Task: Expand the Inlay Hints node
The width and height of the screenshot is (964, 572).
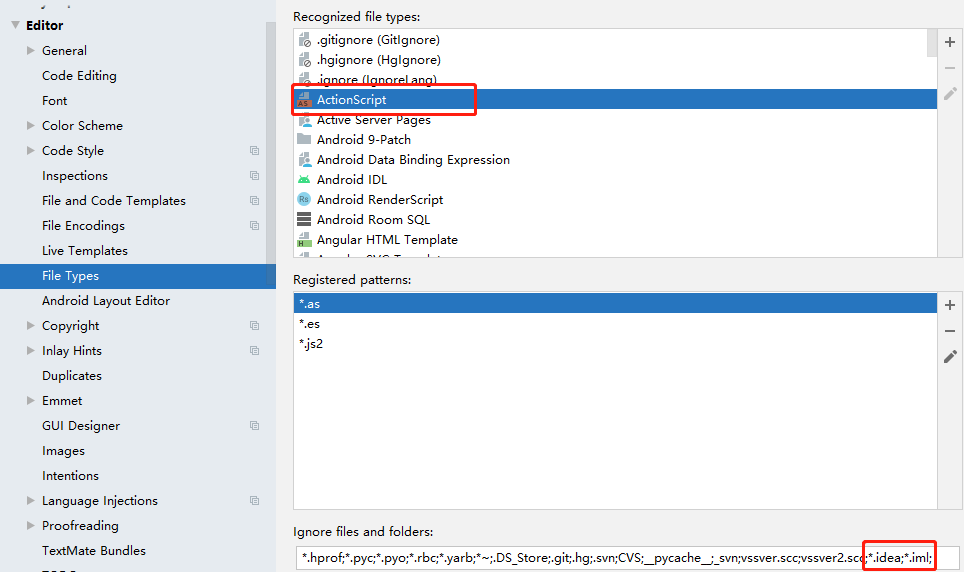Action: tap(30, 351)
